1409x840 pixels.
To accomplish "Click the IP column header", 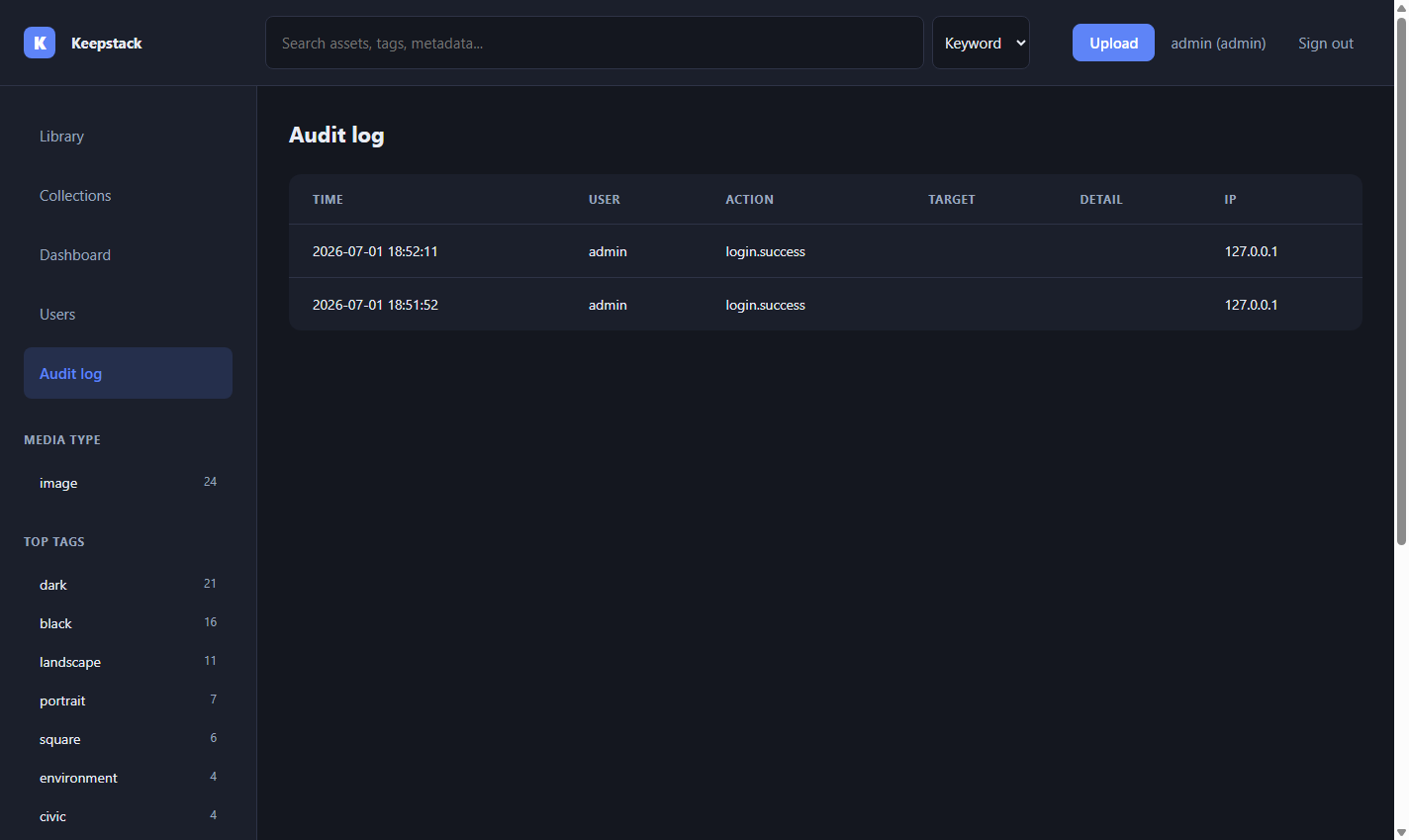I will (1230, 200).
